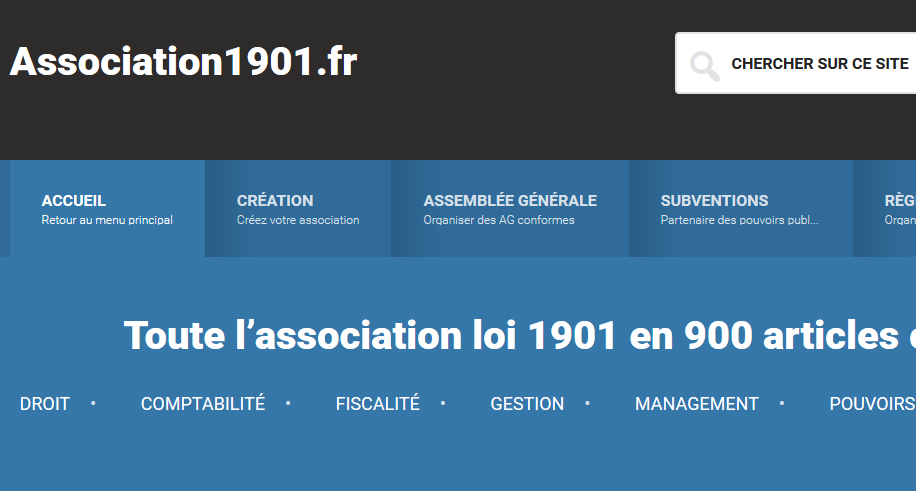Select the Droit topic link
916x491 pixels.
click(x=45, y=404)
